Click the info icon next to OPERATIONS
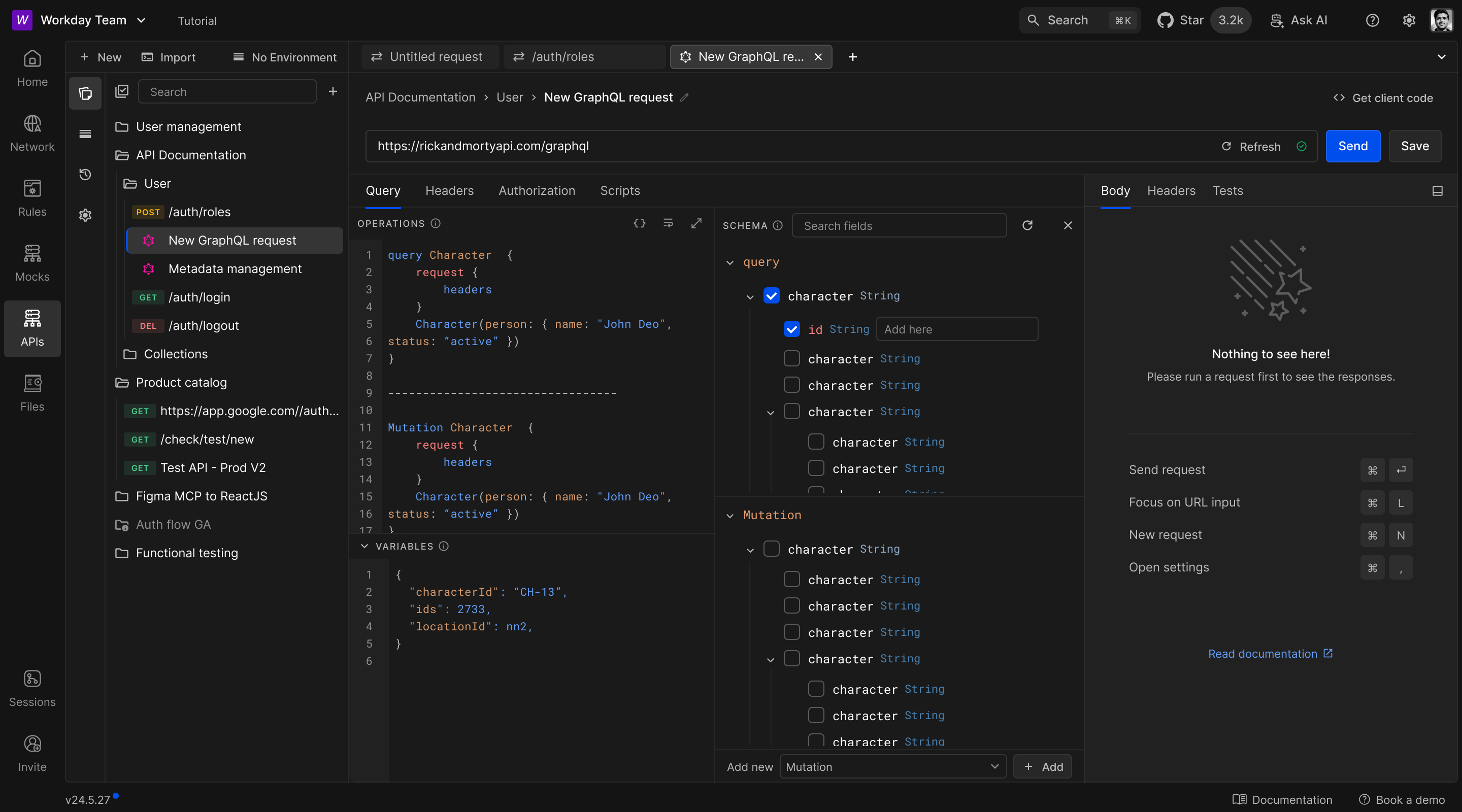Viewport: 1462px width, 812px height. (436, 223)
